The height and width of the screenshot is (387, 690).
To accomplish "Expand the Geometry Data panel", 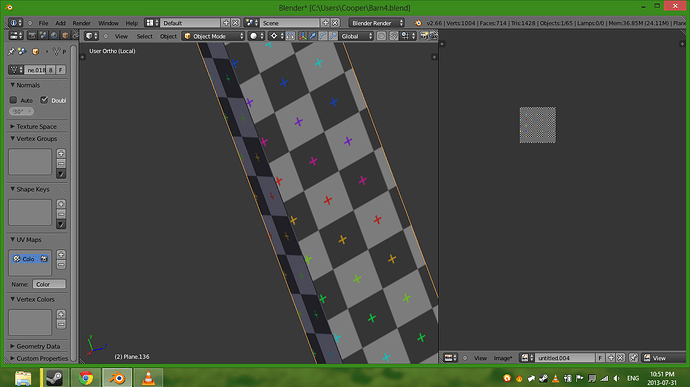I will pyautogui.click(x=13, y=346).
